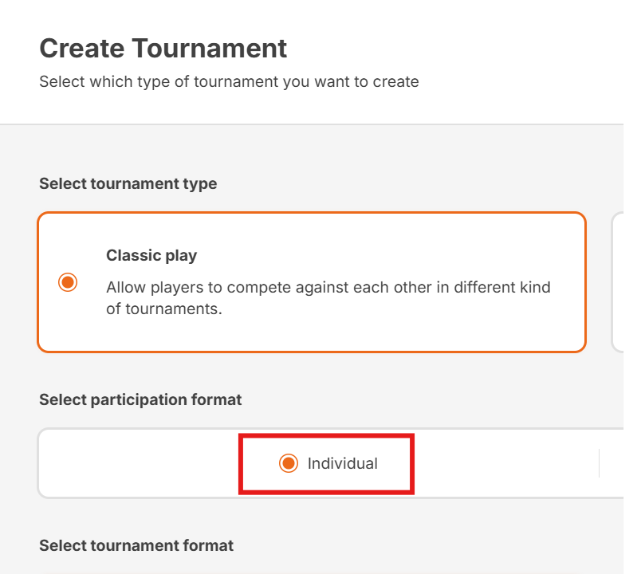This screenshot has width=624, height=574.
Task: Open the partially visible tournament type card
Action: click(x=618, y=282)
